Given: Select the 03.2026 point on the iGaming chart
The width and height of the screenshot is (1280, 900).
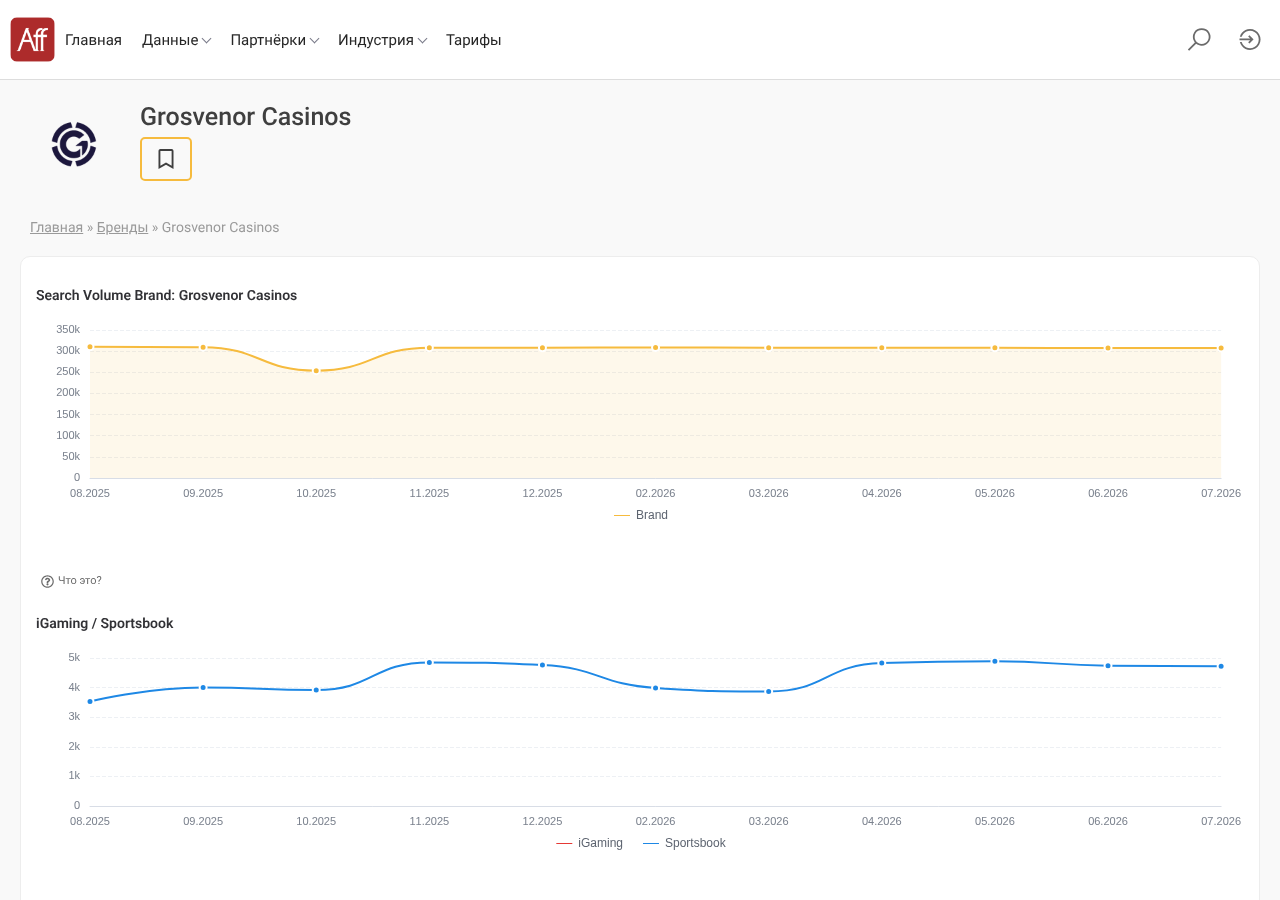Looking at the screenshot, I should tap(769, 691).
